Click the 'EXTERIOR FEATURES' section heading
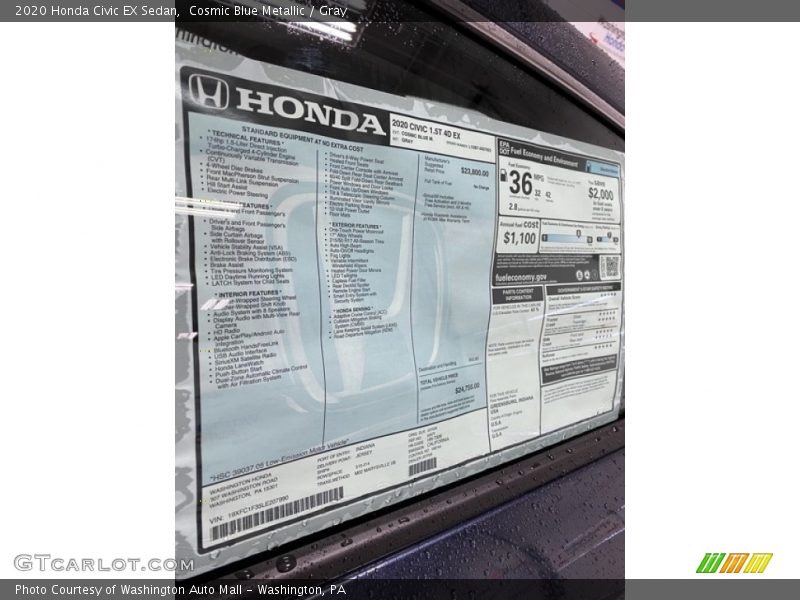The height and width of the screenshot is (600, 800). (x=356, y=226)
